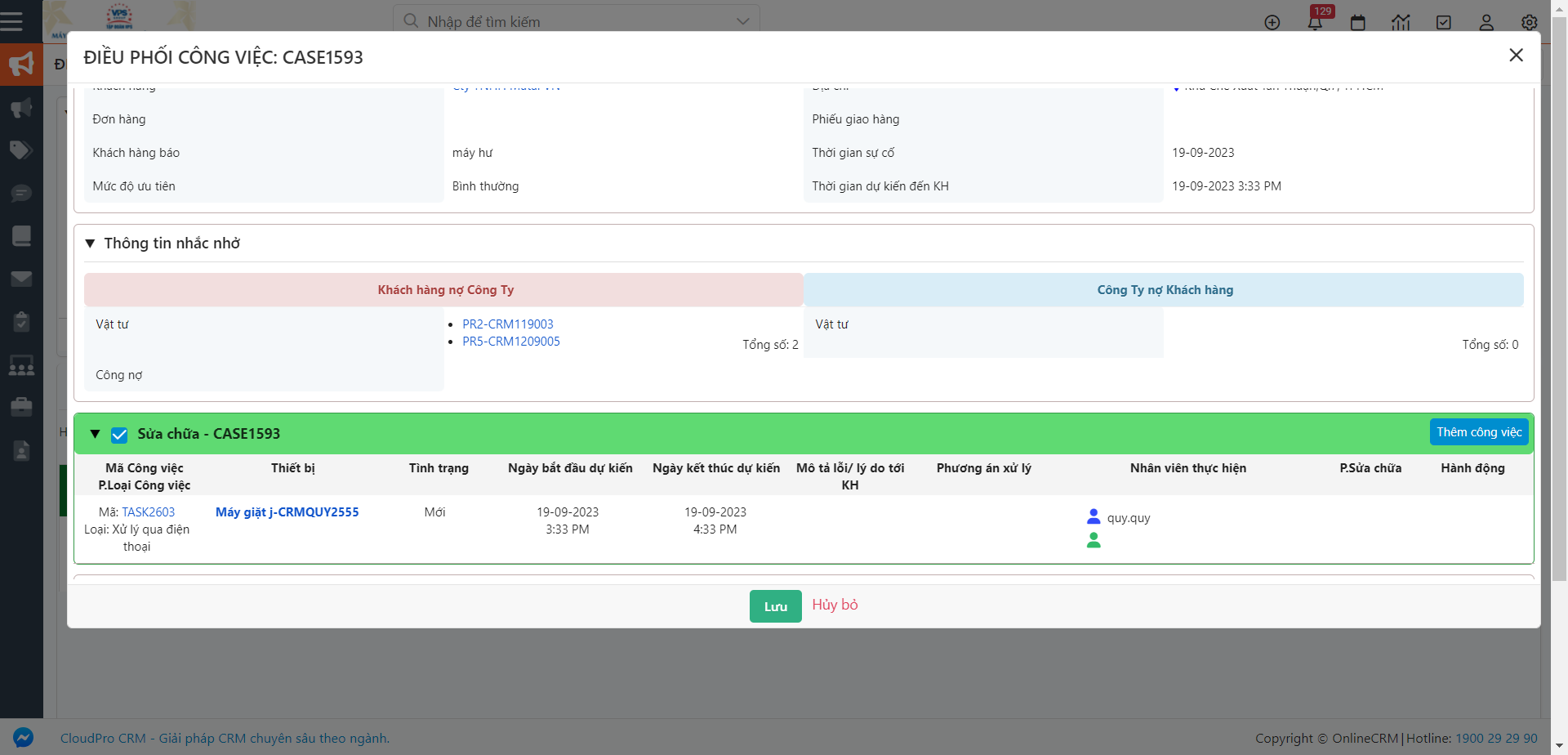1568x755 pixels.
Task: Select the highlighted megaphone sidebar icon
Action: pos(21,65)
